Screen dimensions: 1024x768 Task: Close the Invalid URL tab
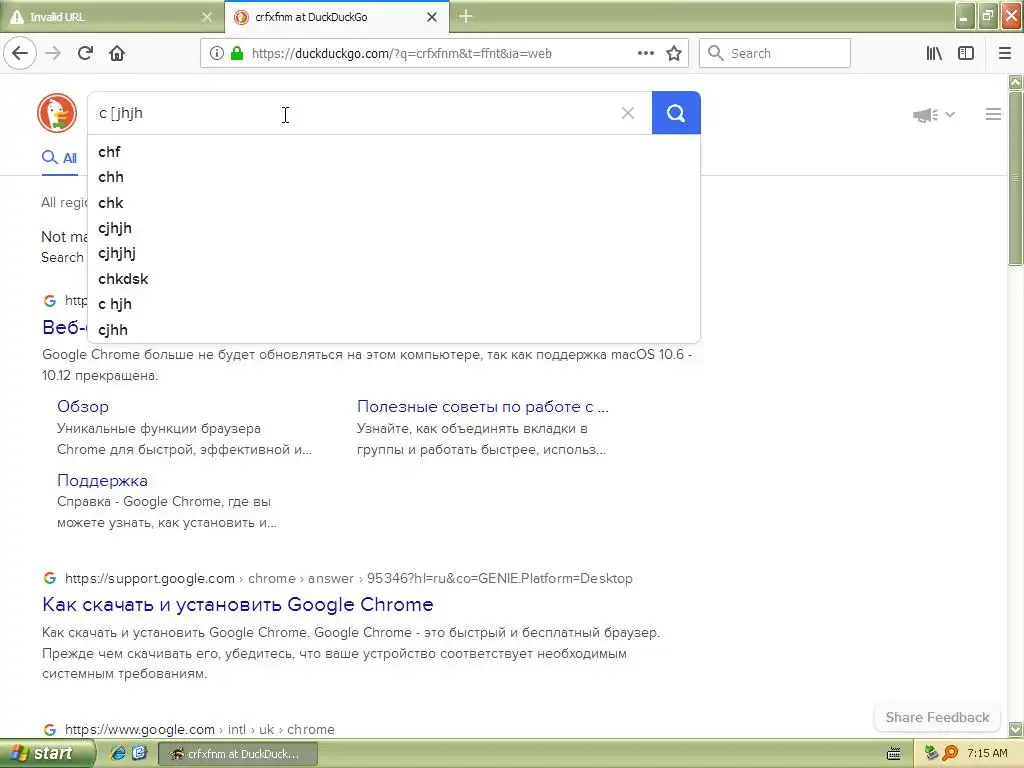tap(207, 17)
